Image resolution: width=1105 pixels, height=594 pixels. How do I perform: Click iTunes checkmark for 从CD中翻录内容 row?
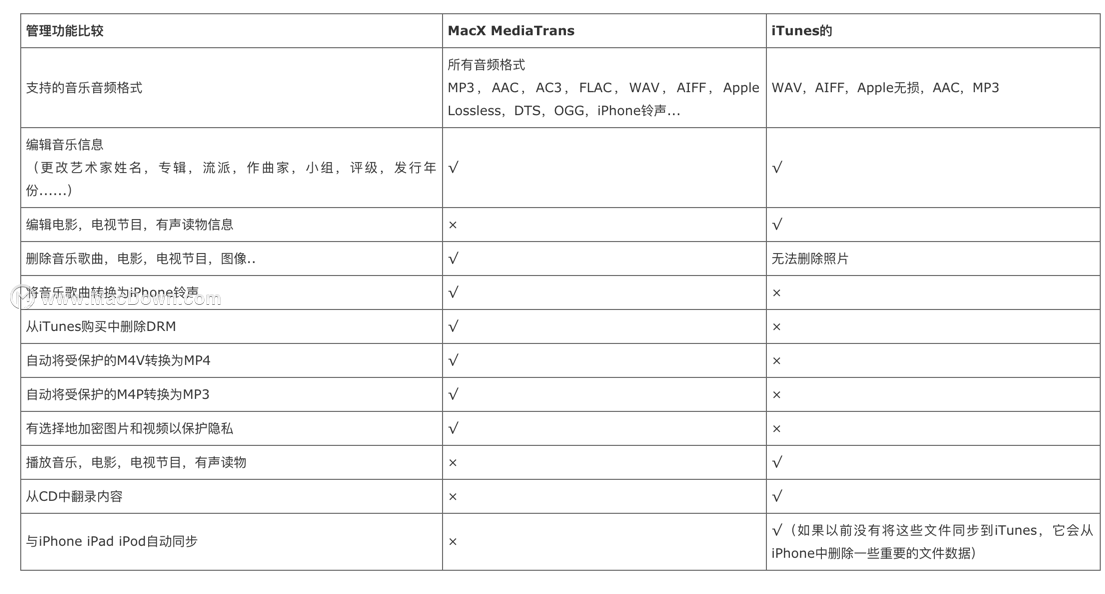(777, 496)
